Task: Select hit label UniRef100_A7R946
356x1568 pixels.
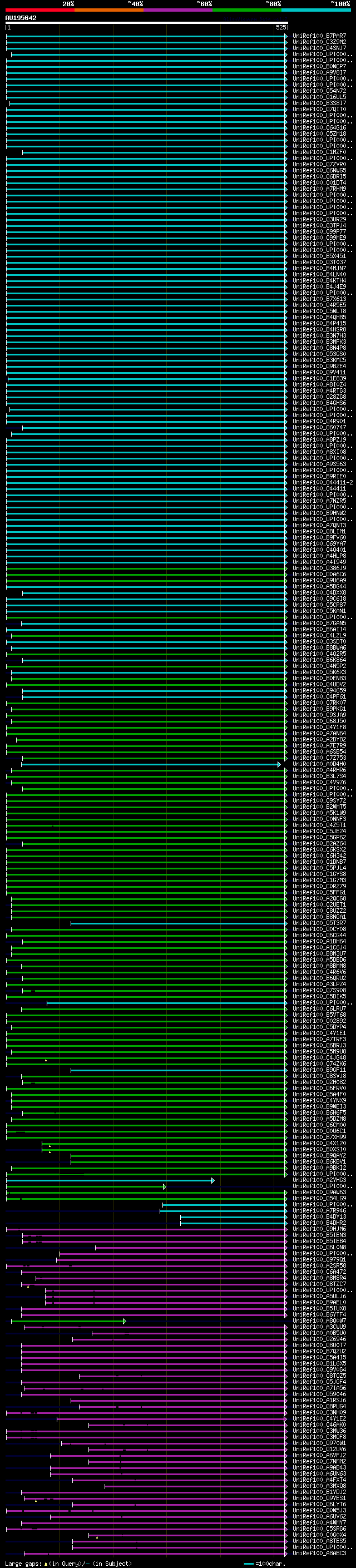Action: pyautogui.click(x=319, y=1211)
